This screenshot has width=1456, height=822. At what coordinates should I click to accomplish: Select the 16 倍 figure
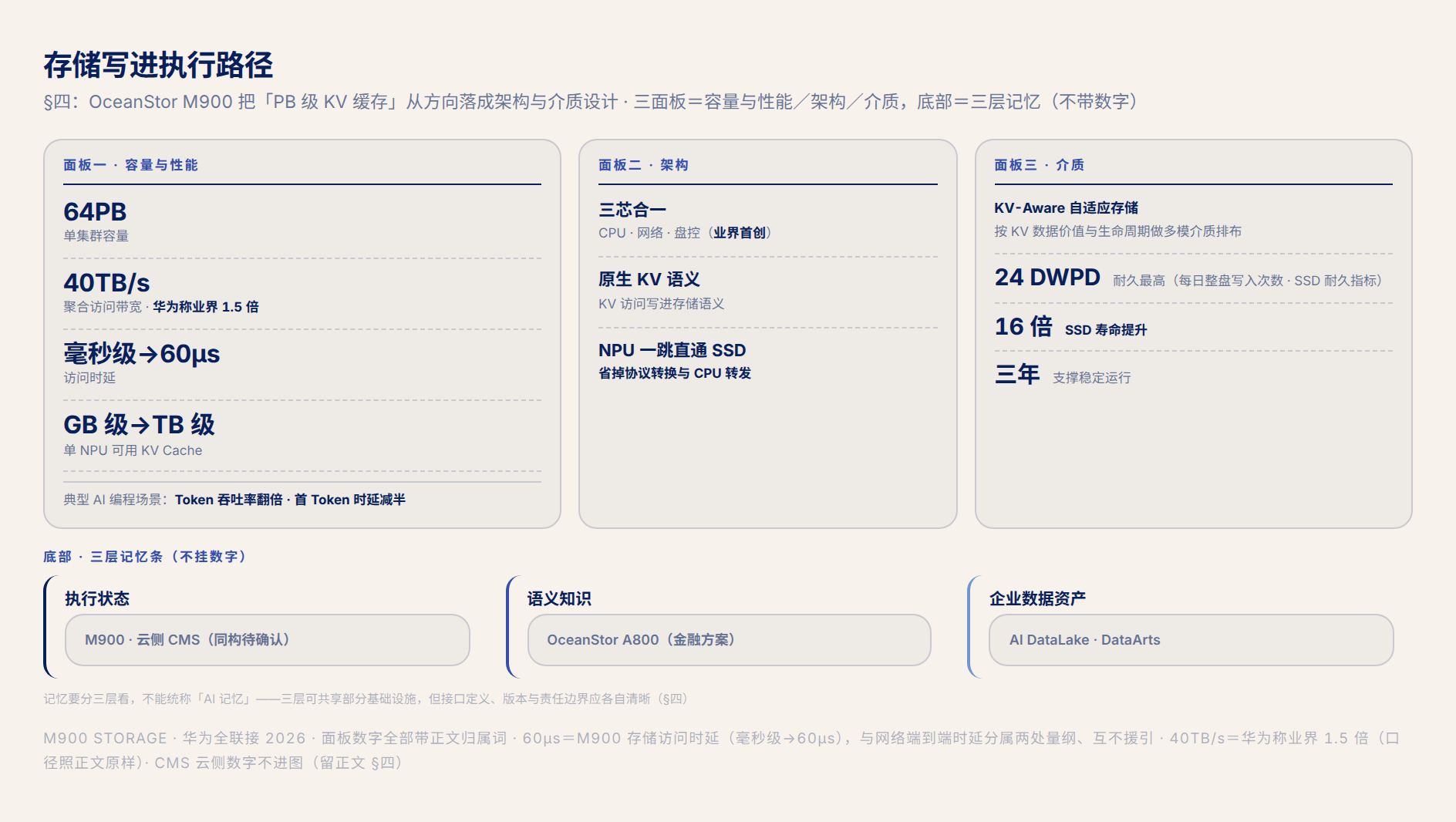[x=1023, y=326]
